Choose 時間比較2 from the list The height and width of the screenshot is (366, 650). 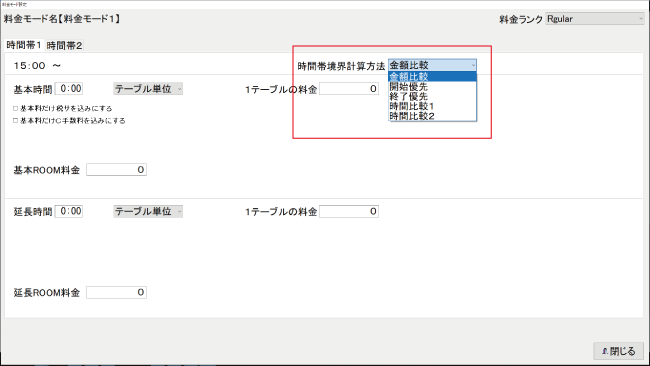pyautogui.click(x=432, y=116)
